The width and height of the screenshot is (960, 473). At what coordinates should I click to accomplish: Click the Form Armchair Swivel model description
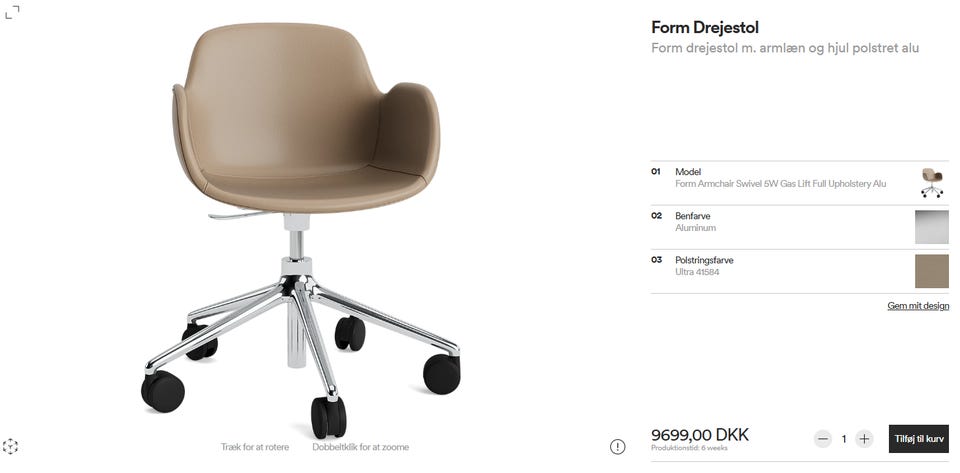(781, 184)
